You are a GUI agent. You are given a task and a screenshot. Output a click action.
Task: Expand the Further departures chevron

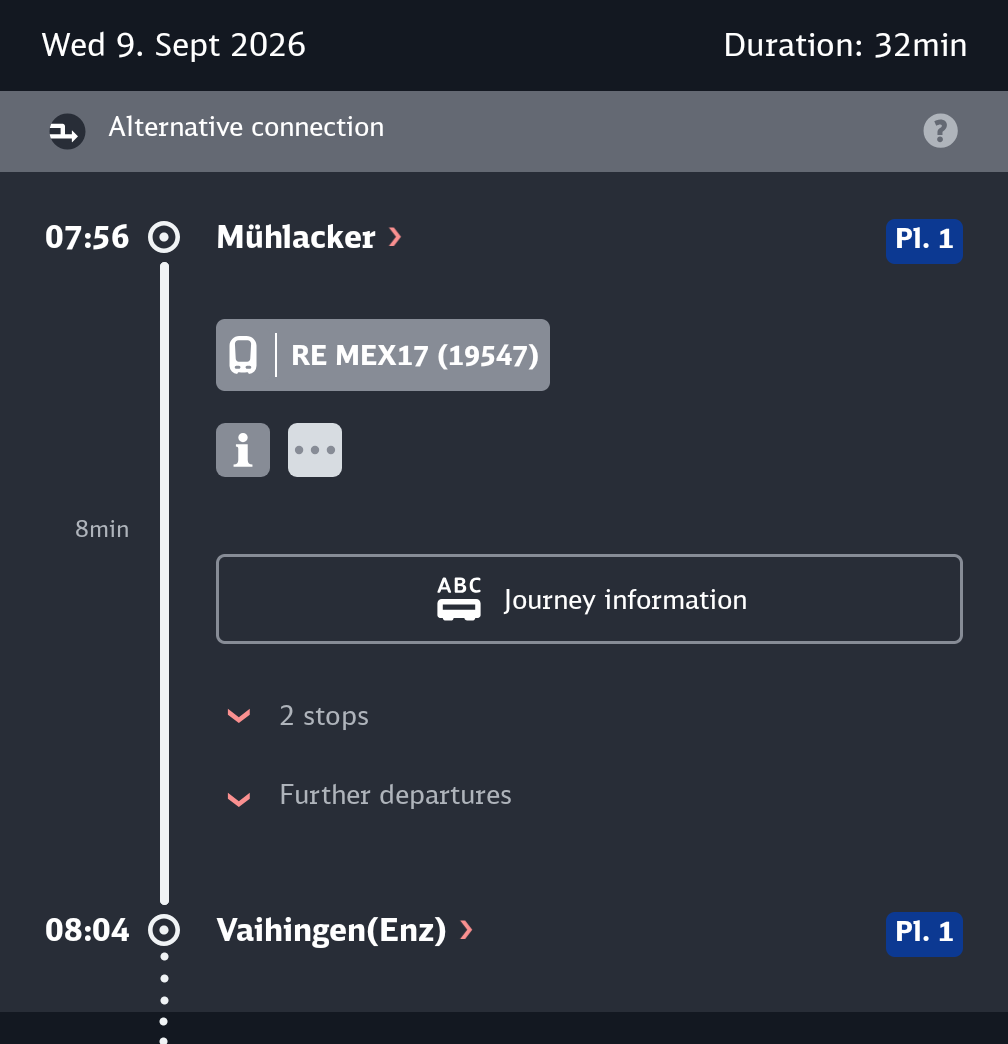[239, 799]
